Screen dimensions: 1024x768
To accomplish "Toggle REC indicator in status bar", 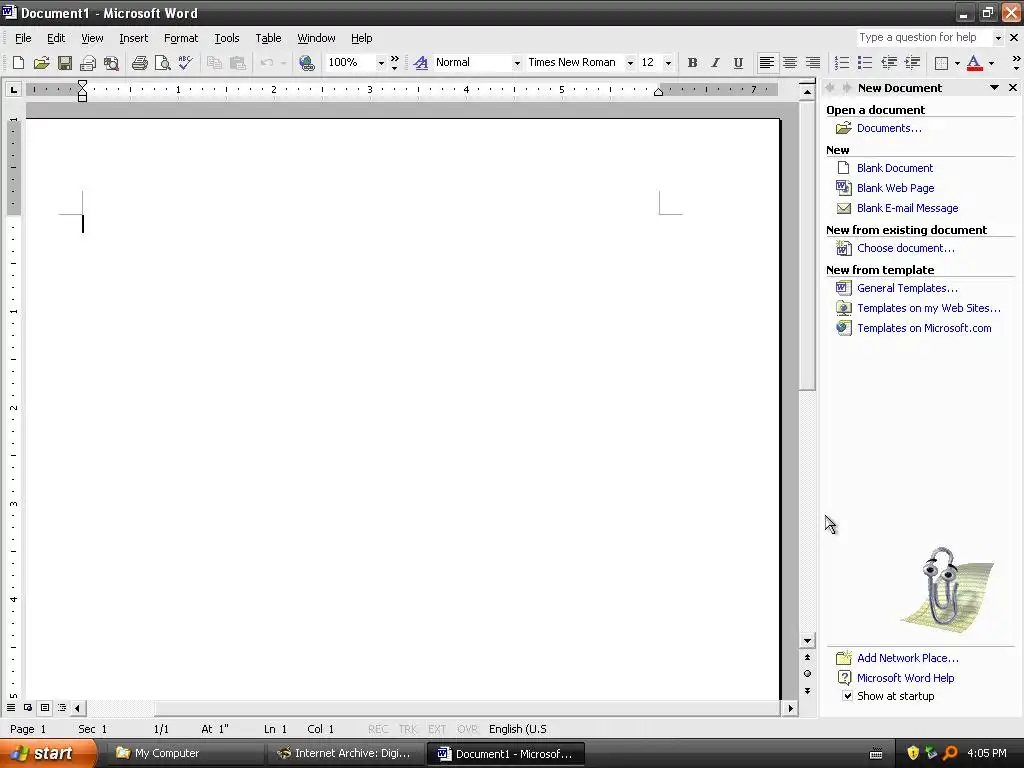I will click(x=377, y=729).
